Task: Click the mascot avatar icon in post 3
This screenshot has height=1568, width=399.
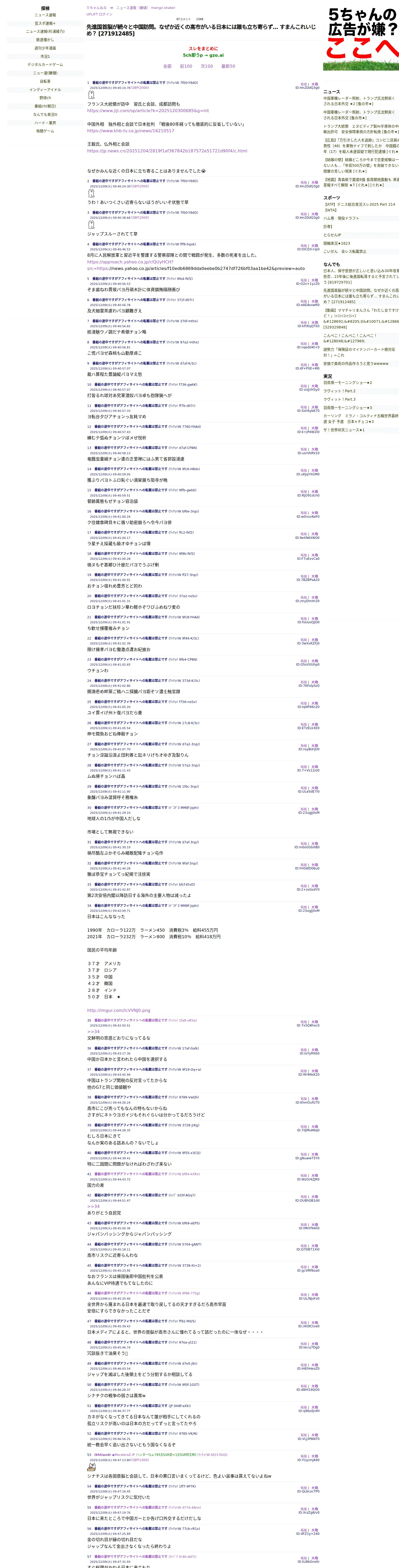Action: [91, 224]
